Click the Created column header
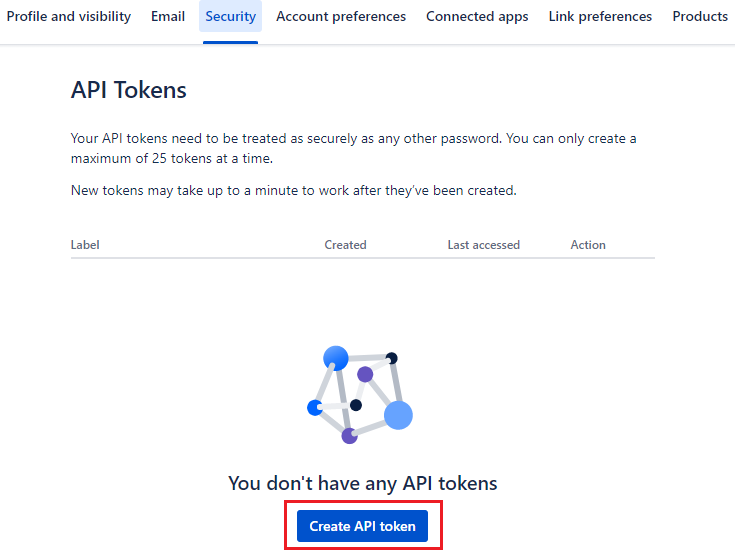This screenshot has width=735, height=553. tap(345, 245)
